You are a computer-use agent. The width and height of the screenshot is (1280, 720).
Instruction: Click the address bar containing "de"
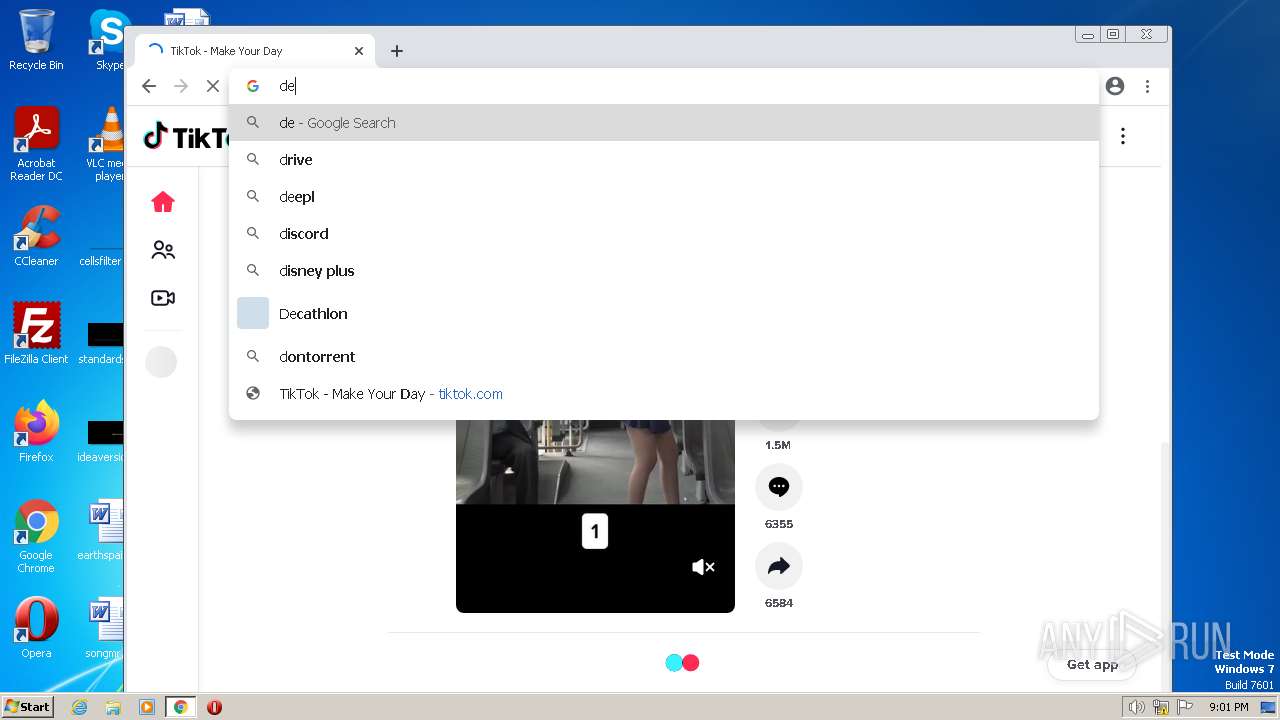click(664, 86)
